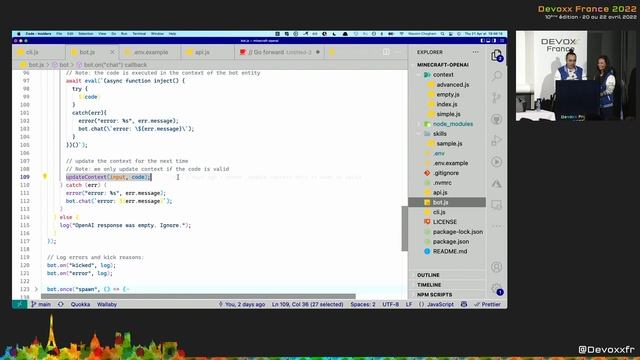
Task: Open the remote window status bar indicator
Action: [x=19, y=304]
